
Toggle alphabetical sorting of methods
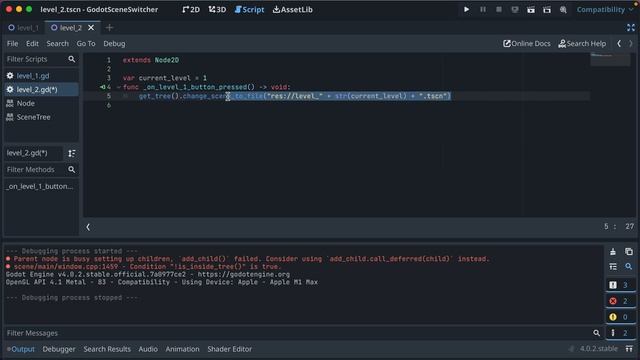tap(72, 153)
